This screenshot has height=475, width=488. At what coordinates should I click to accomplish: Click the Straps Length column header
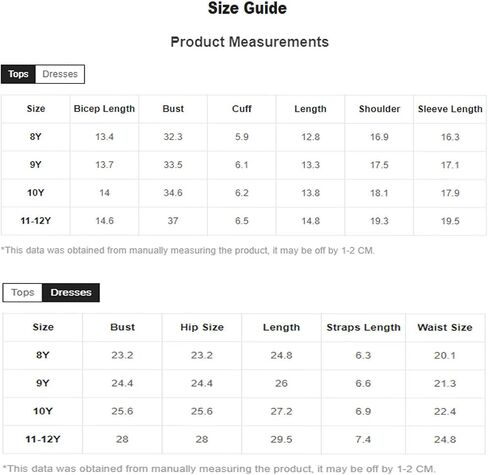coord(363,327)
